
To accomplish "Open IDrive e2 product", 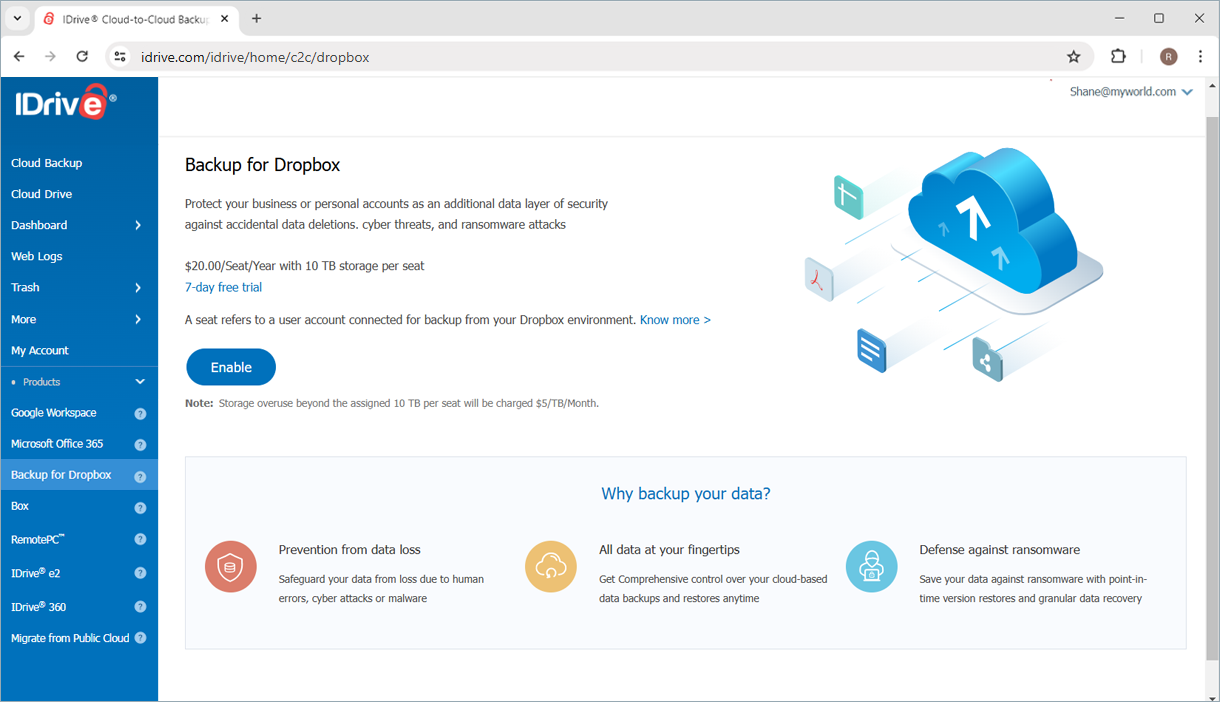I will (x=36, y=573).
